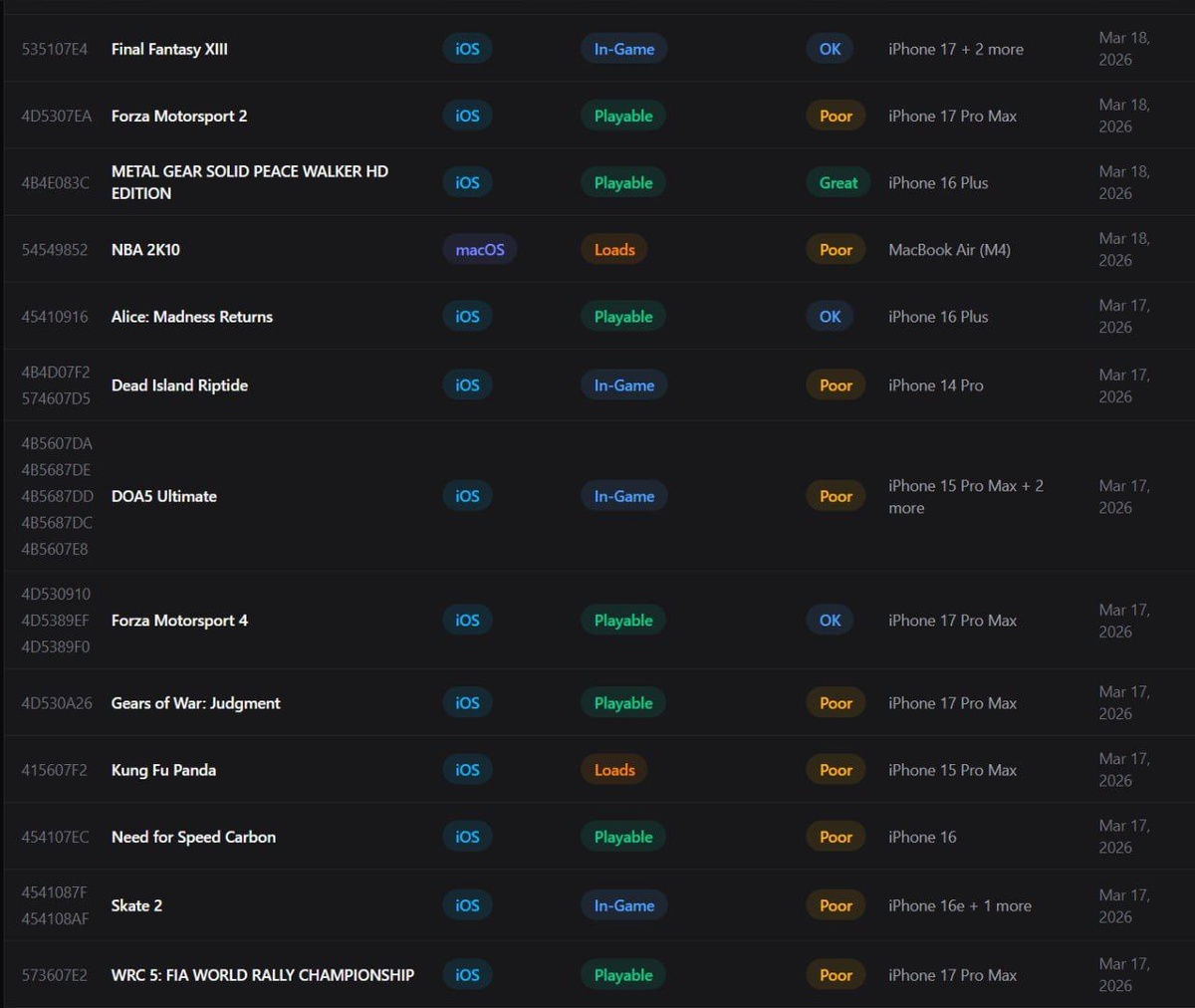Click the In-Game badge for Dead Island Riptide
Viewport: 1195px width, 1008px height.
(x=624, y=385)
